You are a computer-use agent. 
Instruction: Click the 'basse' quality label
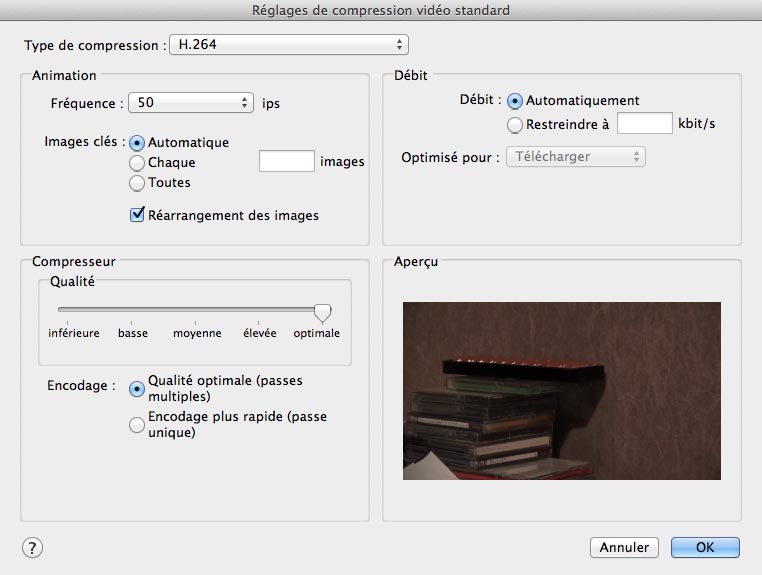click(x=133, y=333)
